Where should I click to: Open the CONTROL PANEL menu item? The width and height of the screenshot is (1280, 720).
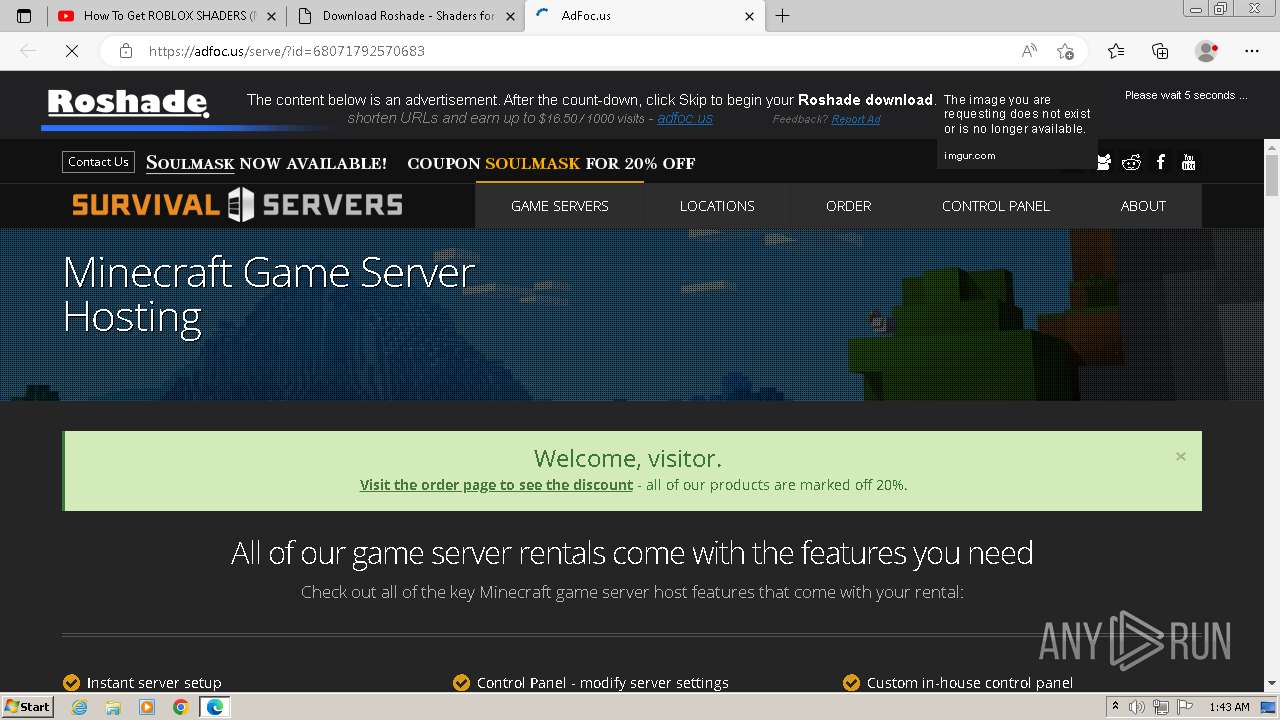(996, 206)
